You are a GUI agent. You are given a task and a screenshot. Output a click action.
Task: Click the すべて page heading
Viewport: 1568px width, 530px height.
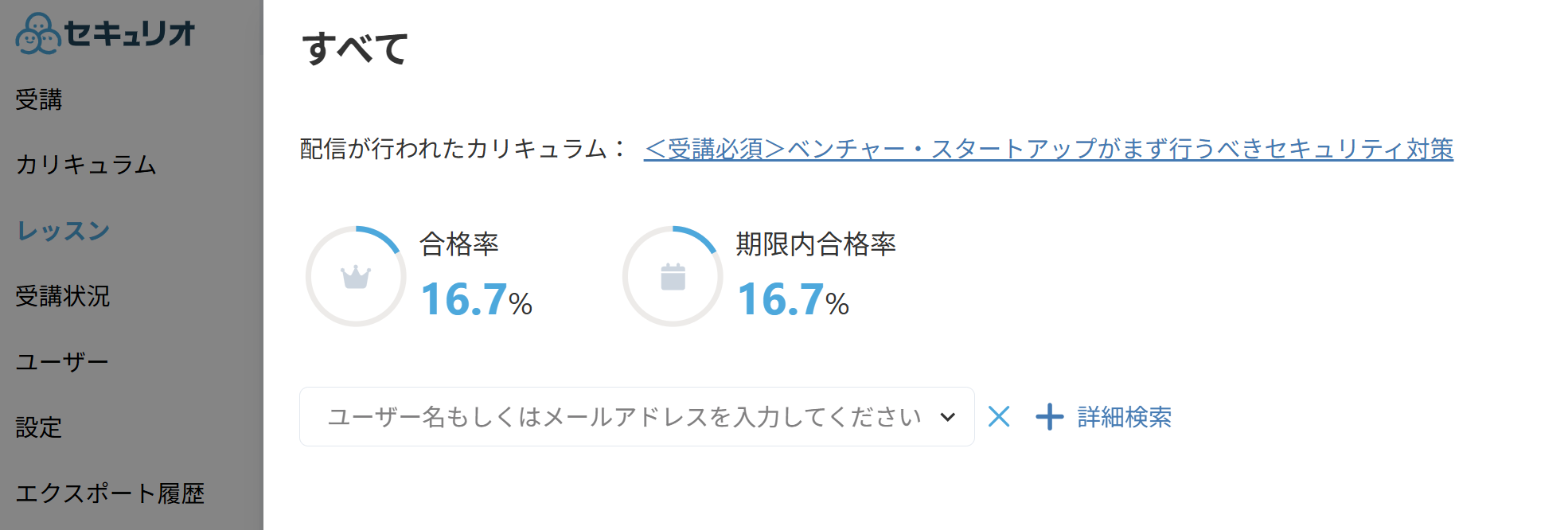pyautogui.click(x=355, y=49)
